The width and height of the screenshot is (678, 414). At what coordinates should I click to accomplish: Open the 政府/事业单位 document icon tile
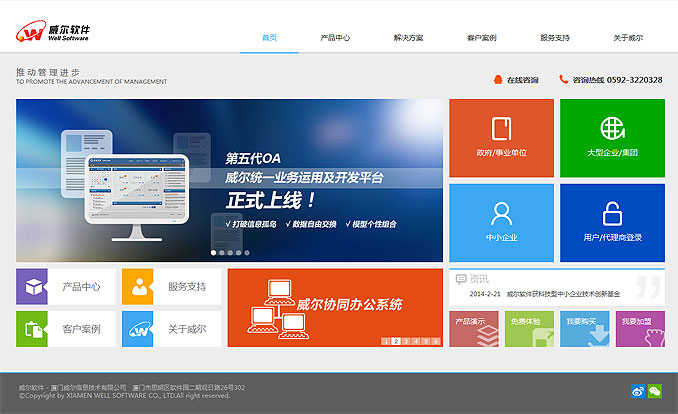(501, 137)
